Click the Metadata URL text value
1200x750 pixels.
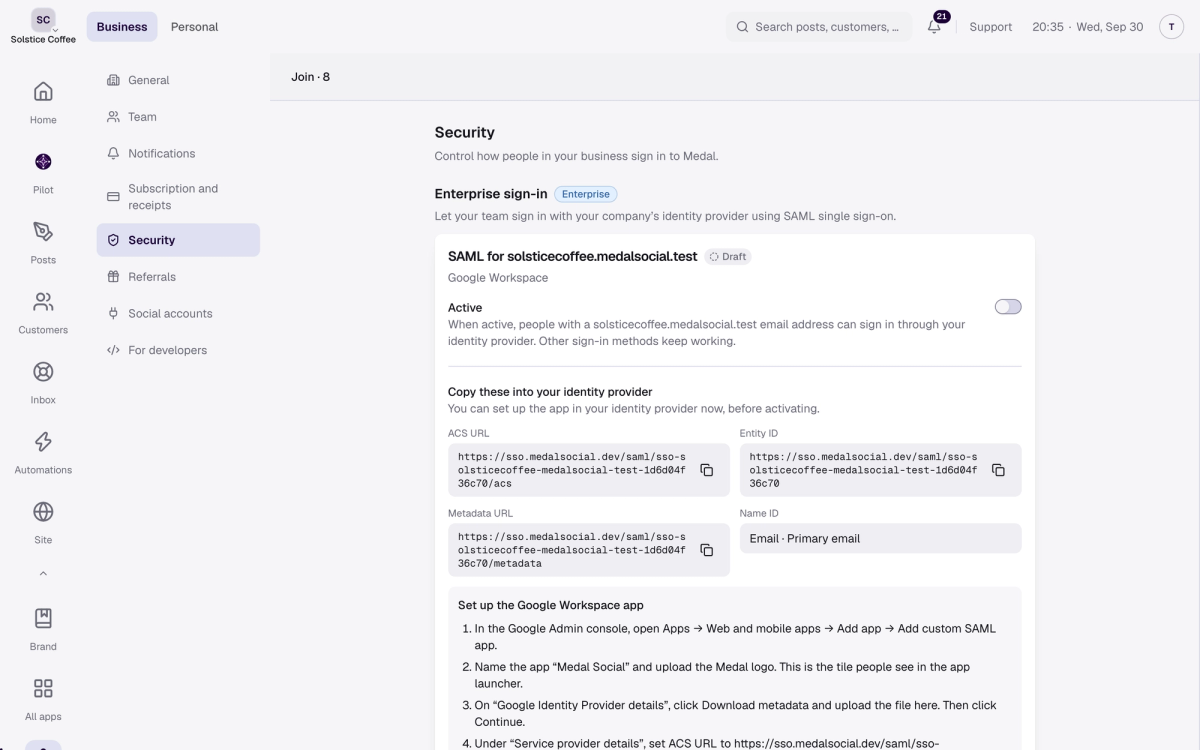coord(572,550)
